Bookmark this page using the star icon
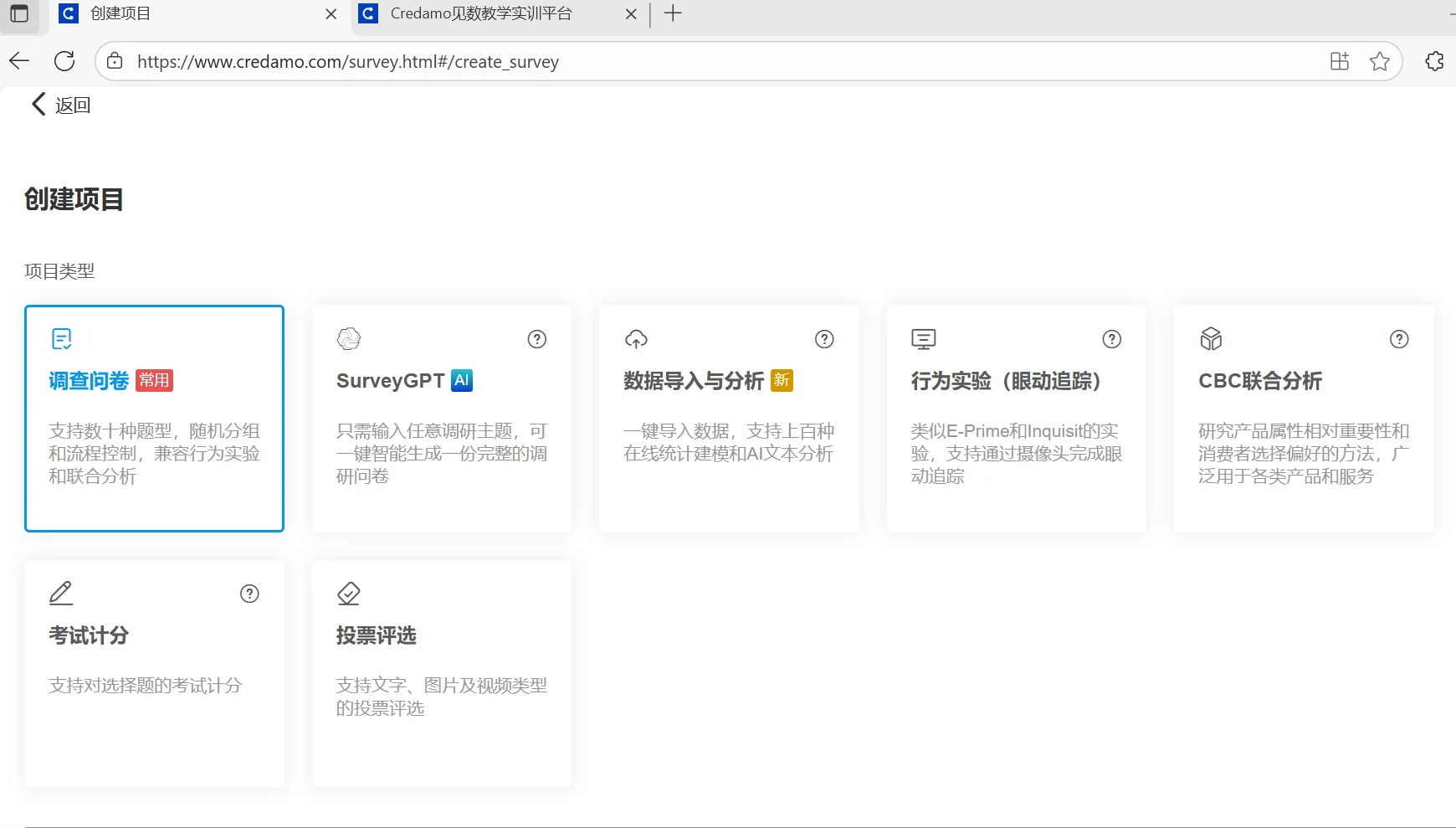Image resolution: width=1456 pixels, height=828 pixels. click(x=1381, y=60)
